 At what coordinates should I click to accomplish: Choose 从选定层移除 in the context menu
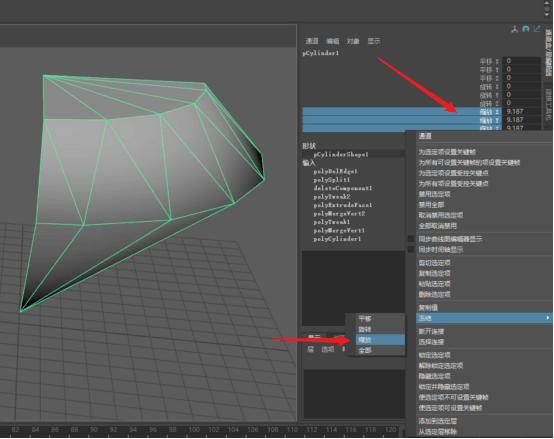(x=437, y=432)
